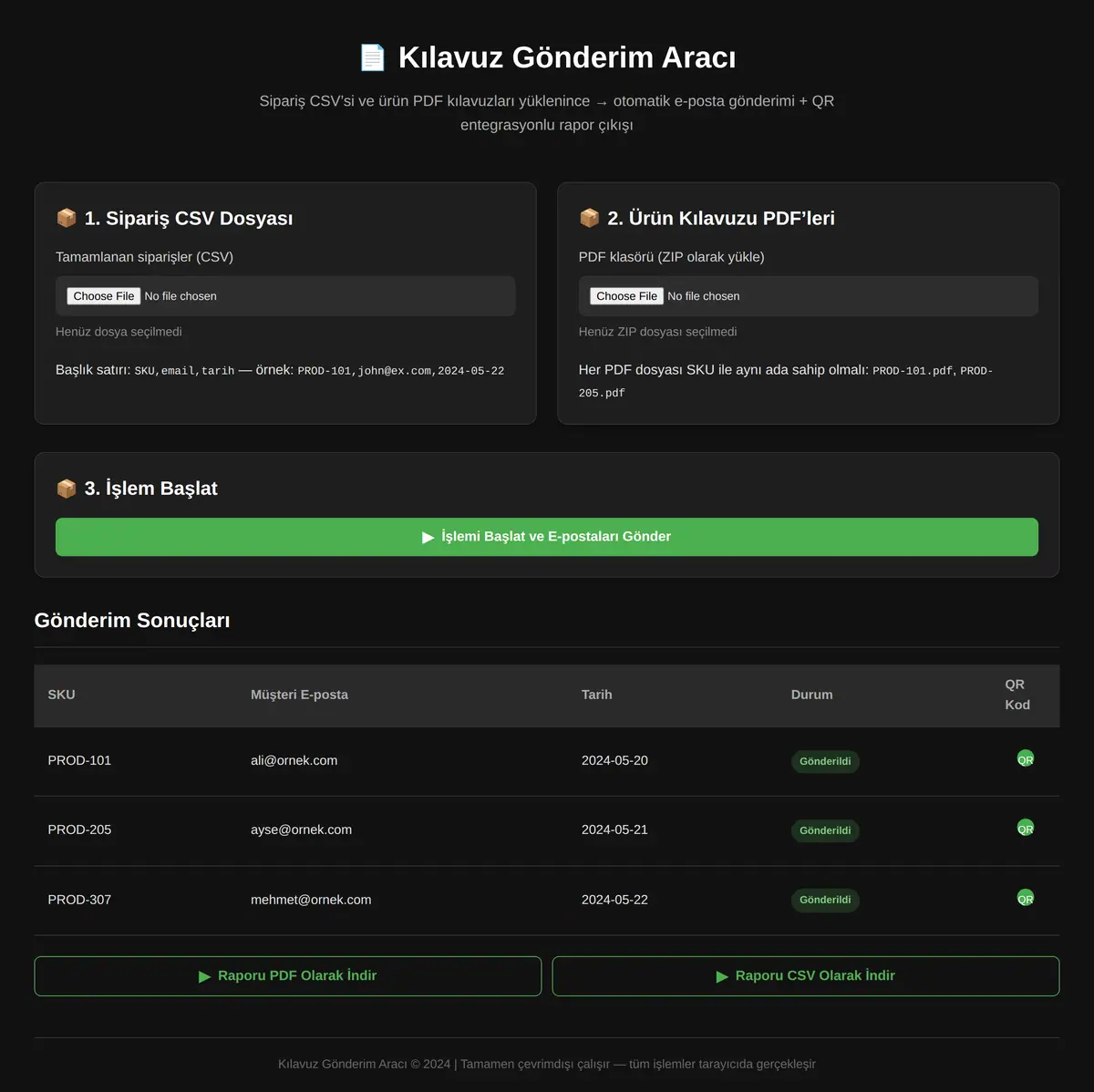Click the Gönderildi badge in the PROD-205 row
The image size is (1094, 1092).
click(825, 830)
